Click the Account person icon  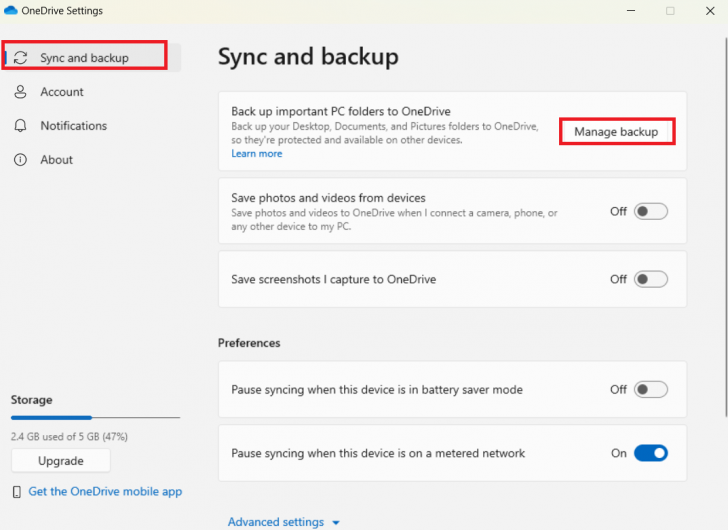pyautogui.click(x=20, y=92)
